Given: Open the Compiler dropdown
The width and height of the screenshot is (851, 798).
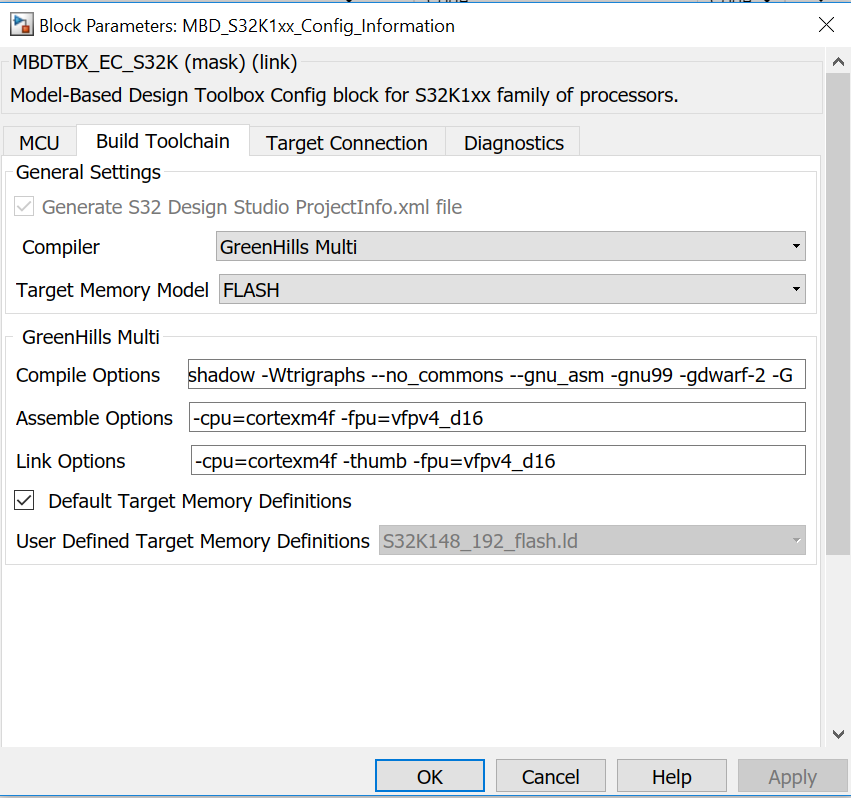Looking at the screenshot, I should pos(797,246).
